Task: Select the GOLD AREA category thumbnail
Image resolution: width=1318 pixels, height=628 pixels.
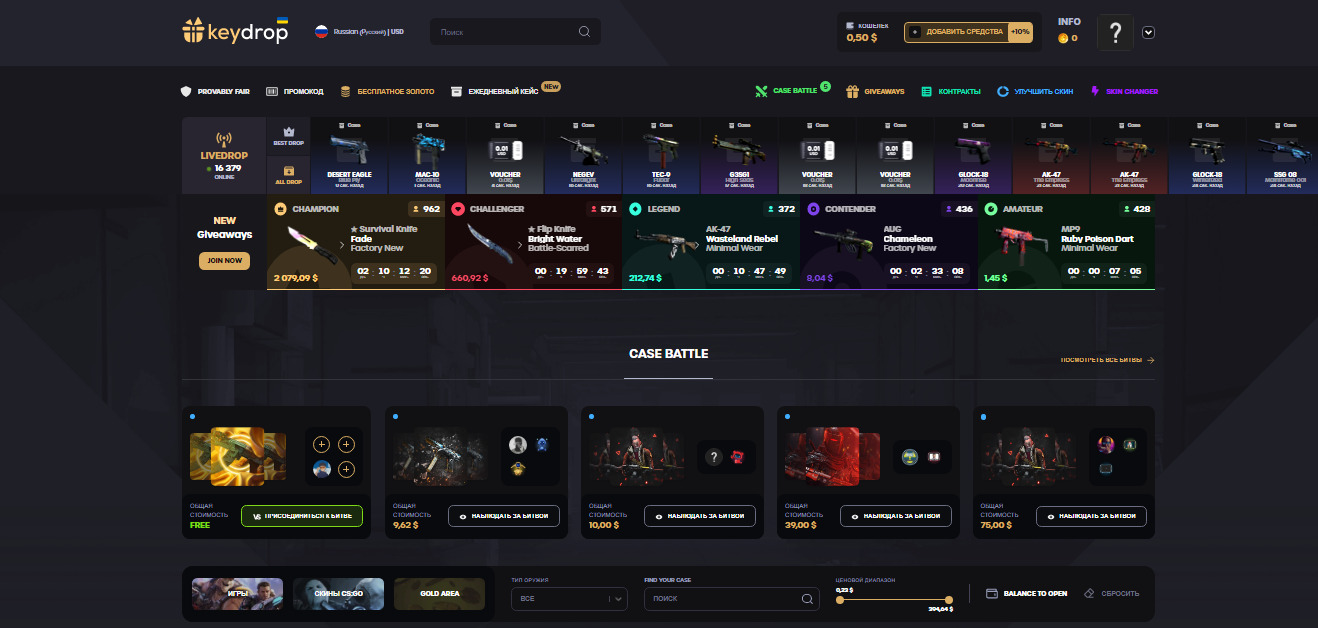Action: coord(439,593)
